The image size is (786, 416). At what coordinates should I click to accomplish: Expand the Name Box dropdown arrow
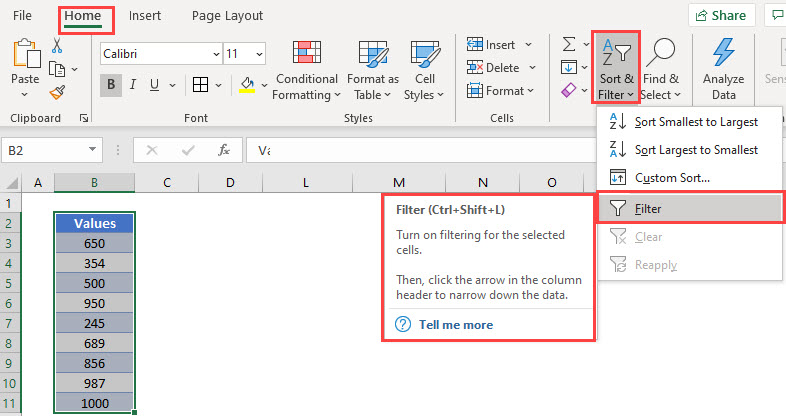92,149
